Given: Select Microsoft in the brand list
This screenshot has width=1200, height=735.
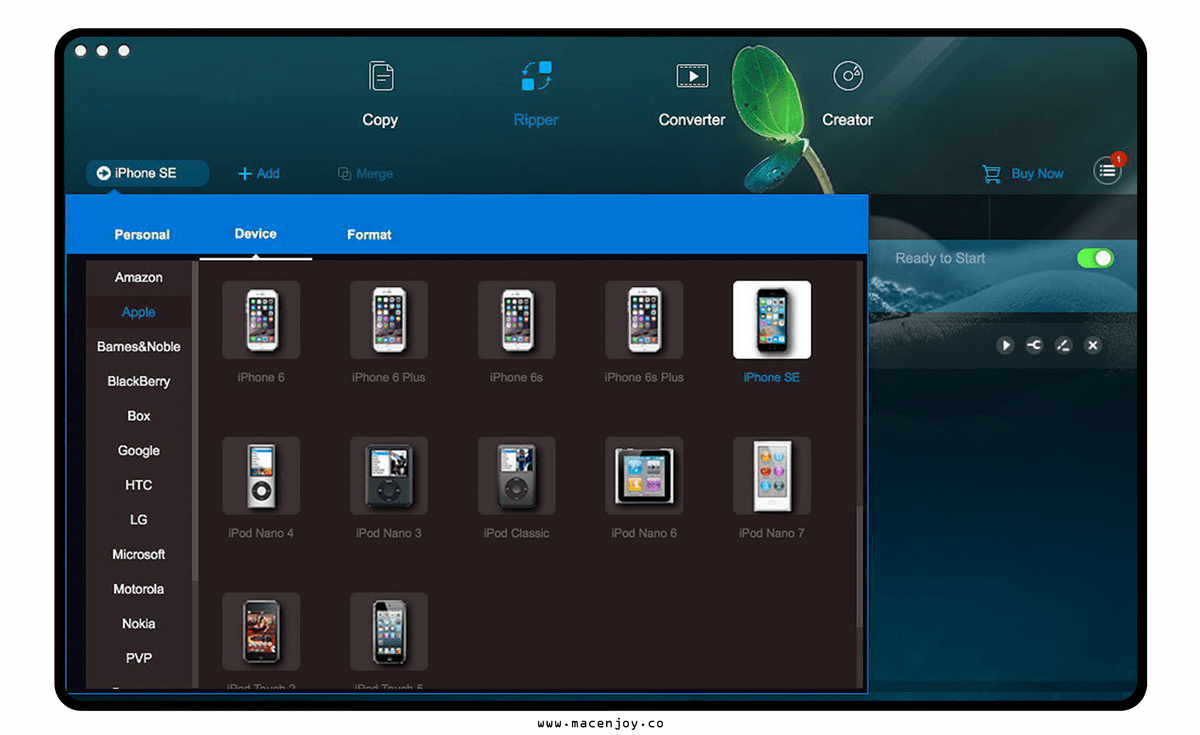Looking at the screenshot, I should pyautogui.click(x=139, y=555).
